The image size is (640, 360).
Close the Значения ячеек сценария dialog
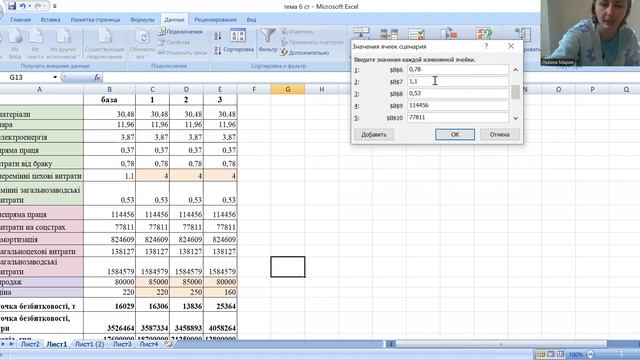511,46
